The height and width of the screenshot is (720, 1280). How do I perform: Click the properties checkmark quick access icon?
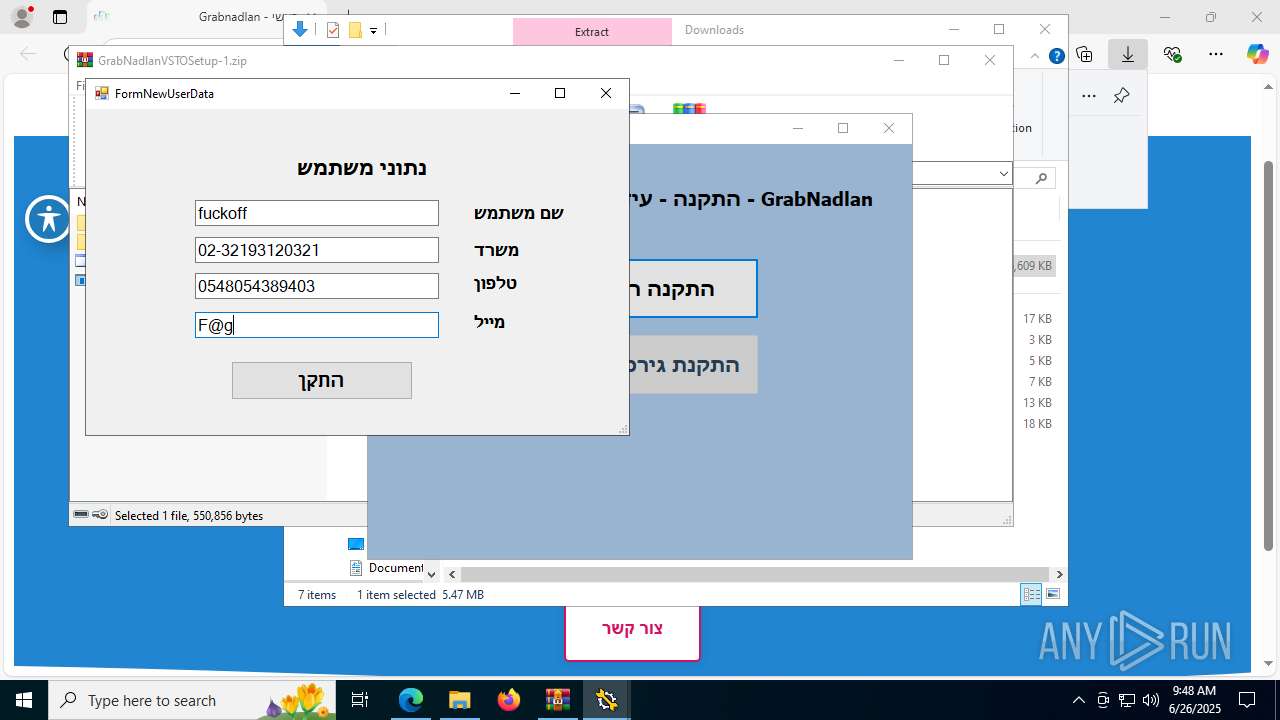[x=333, y=30]
